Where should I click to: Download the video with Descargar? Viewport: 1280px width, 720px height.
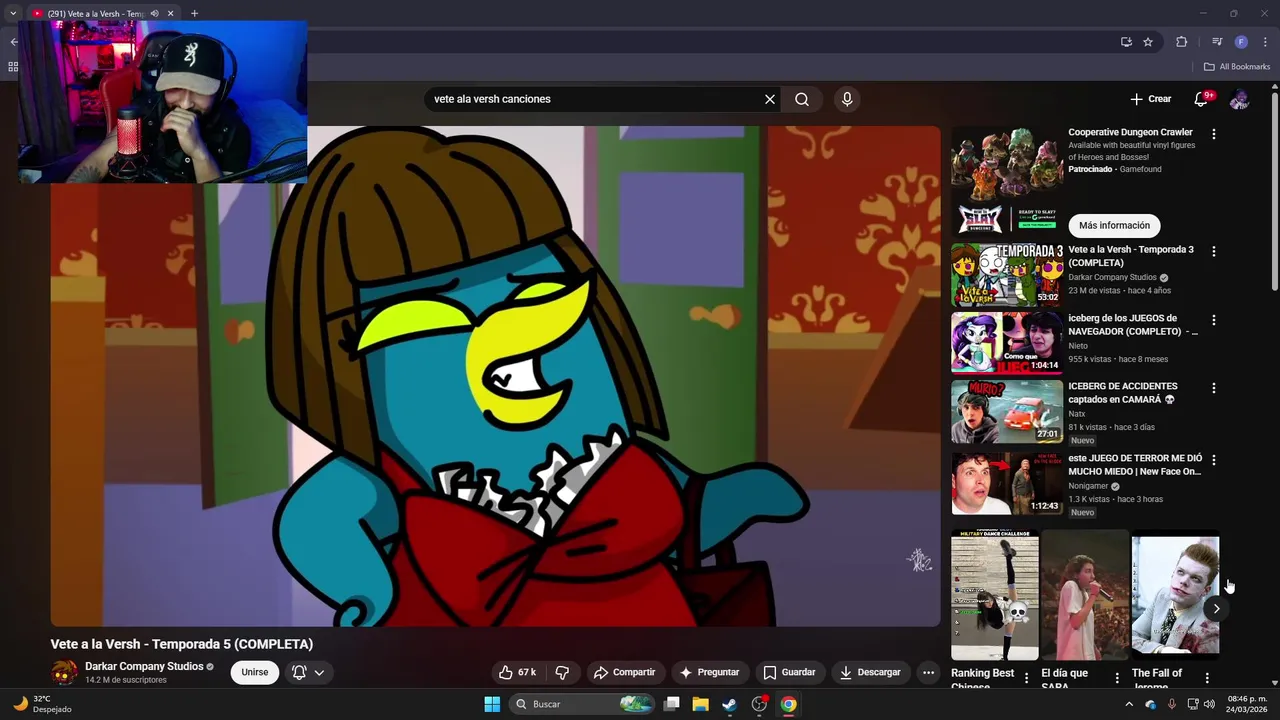pos(870,672)
